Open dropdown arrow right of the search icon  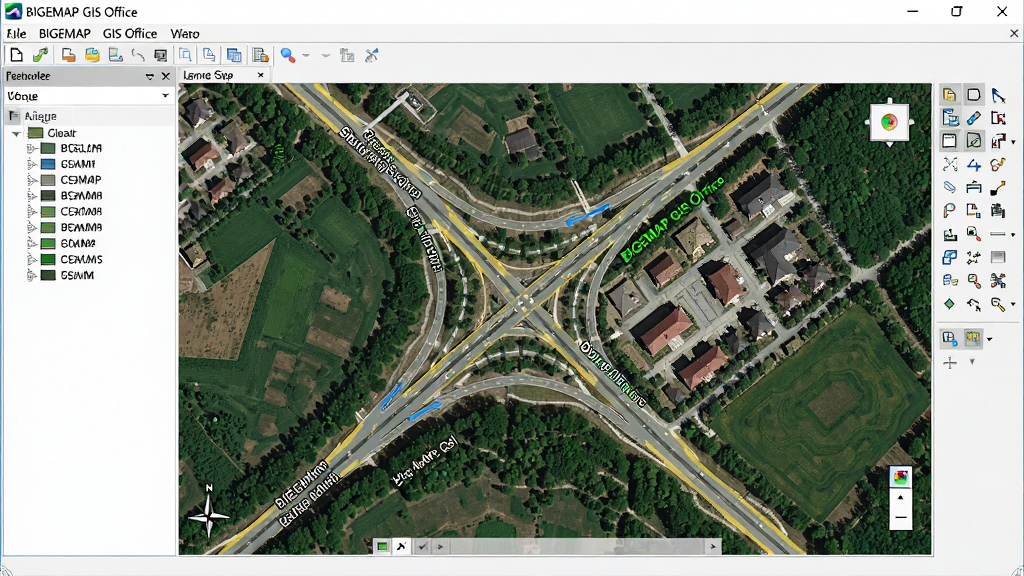[306, 56]
